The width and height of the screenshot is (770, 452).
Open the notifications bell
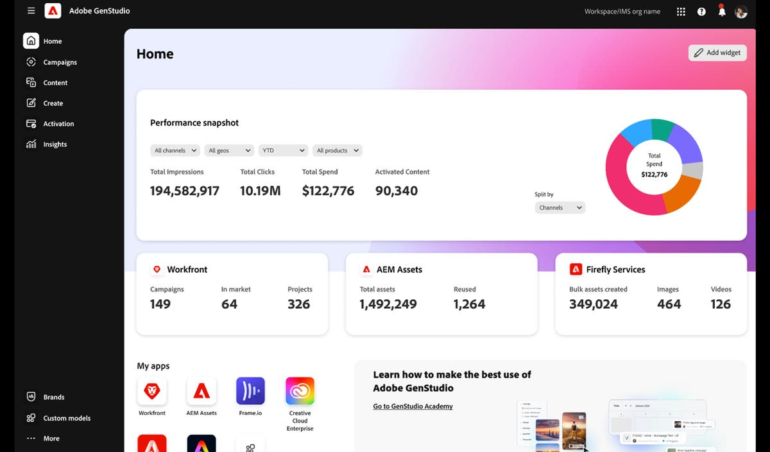pyautogui.click(x=721, y=11)
